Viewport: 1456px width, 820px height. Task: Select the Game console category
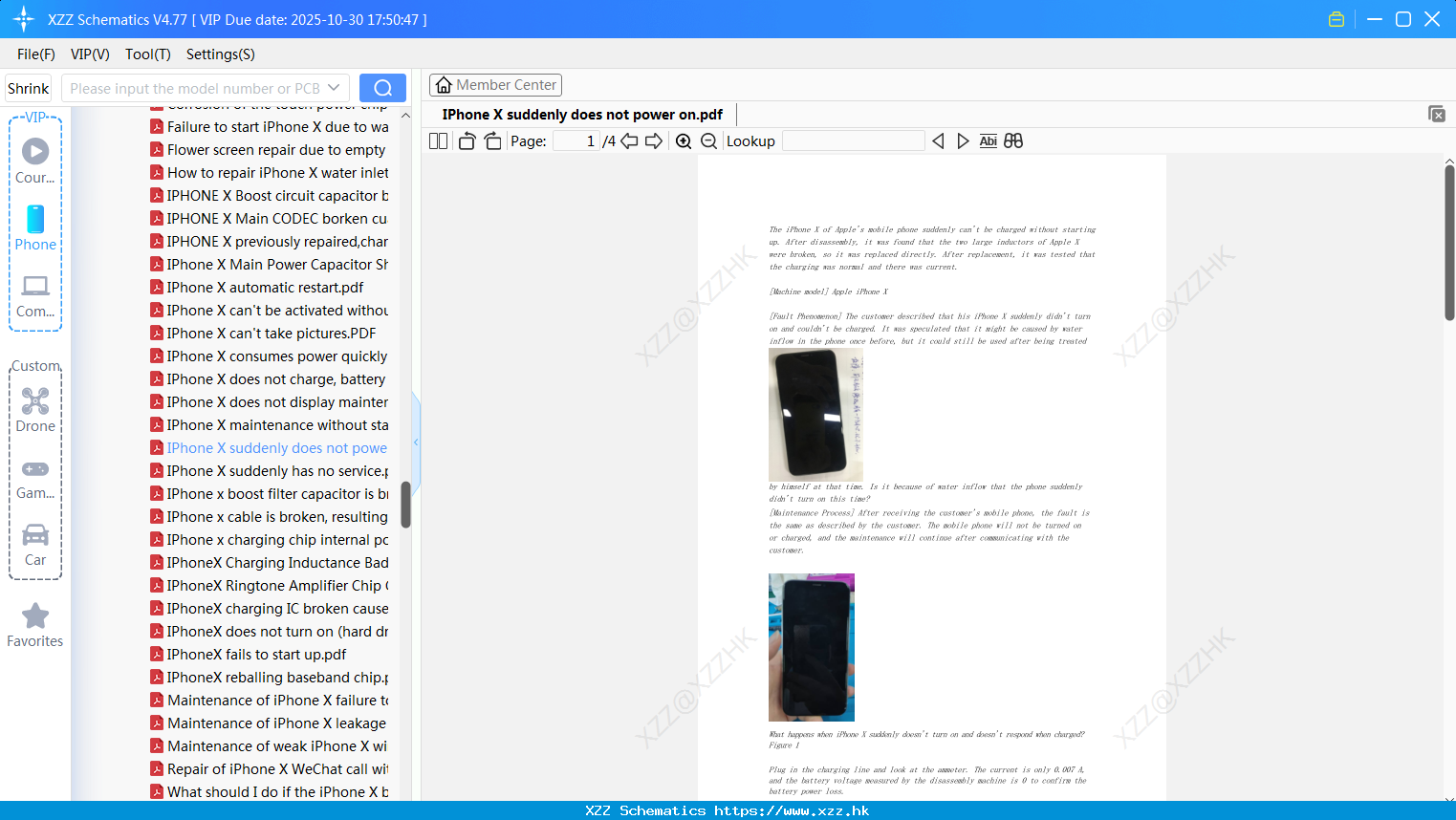pyautogui.click(x=35, y=479)
